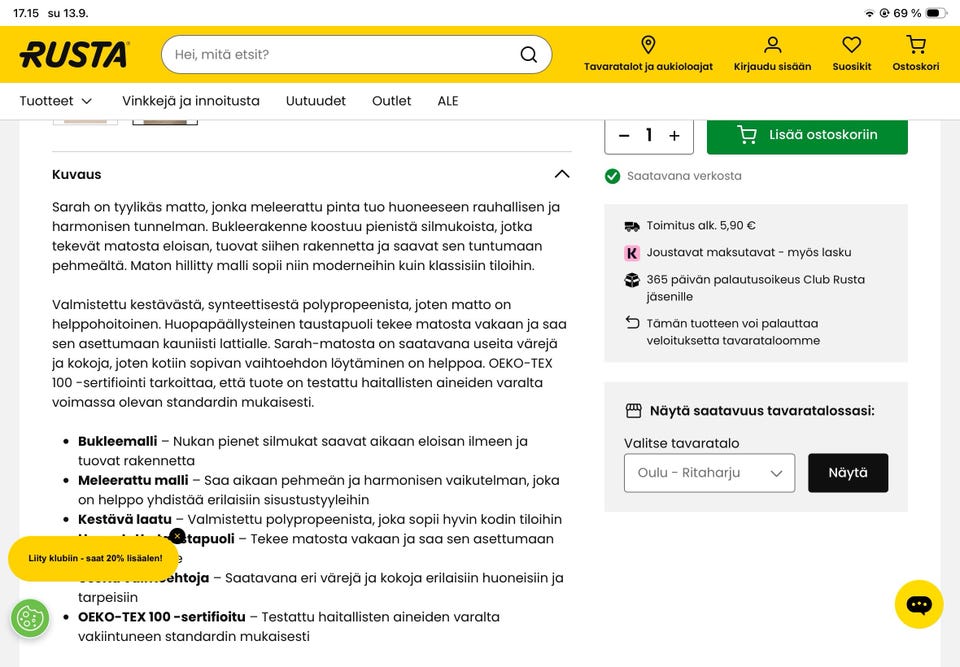Open the ALE menu item

448,101
